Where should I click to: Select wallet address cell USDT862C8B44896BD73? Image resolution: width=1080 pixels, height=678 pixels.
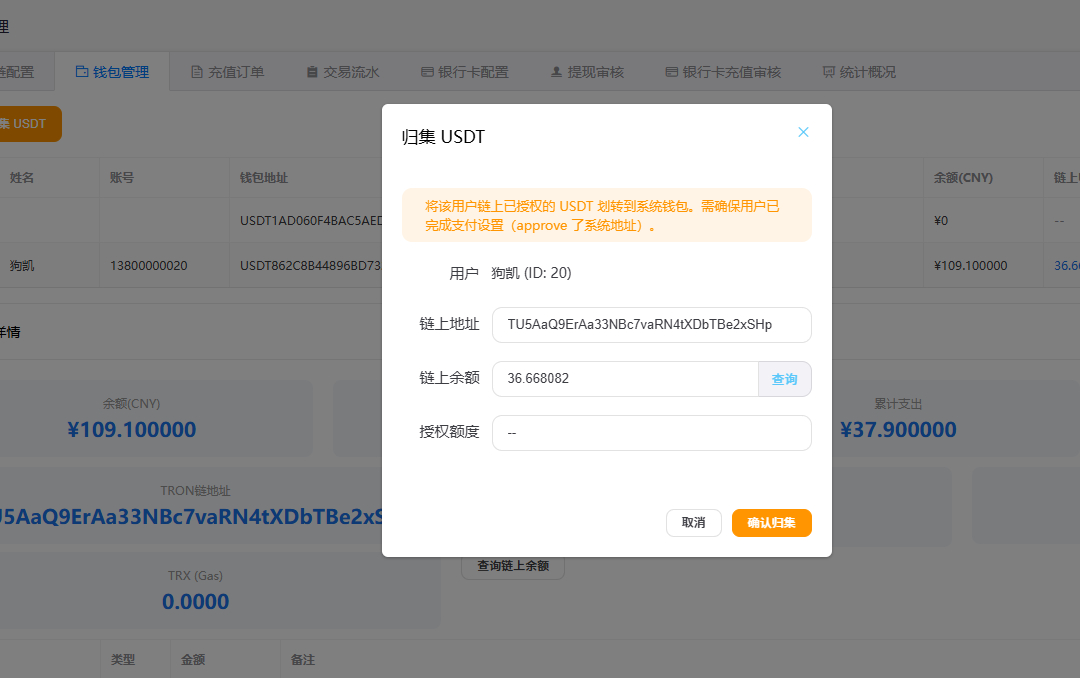311,265
